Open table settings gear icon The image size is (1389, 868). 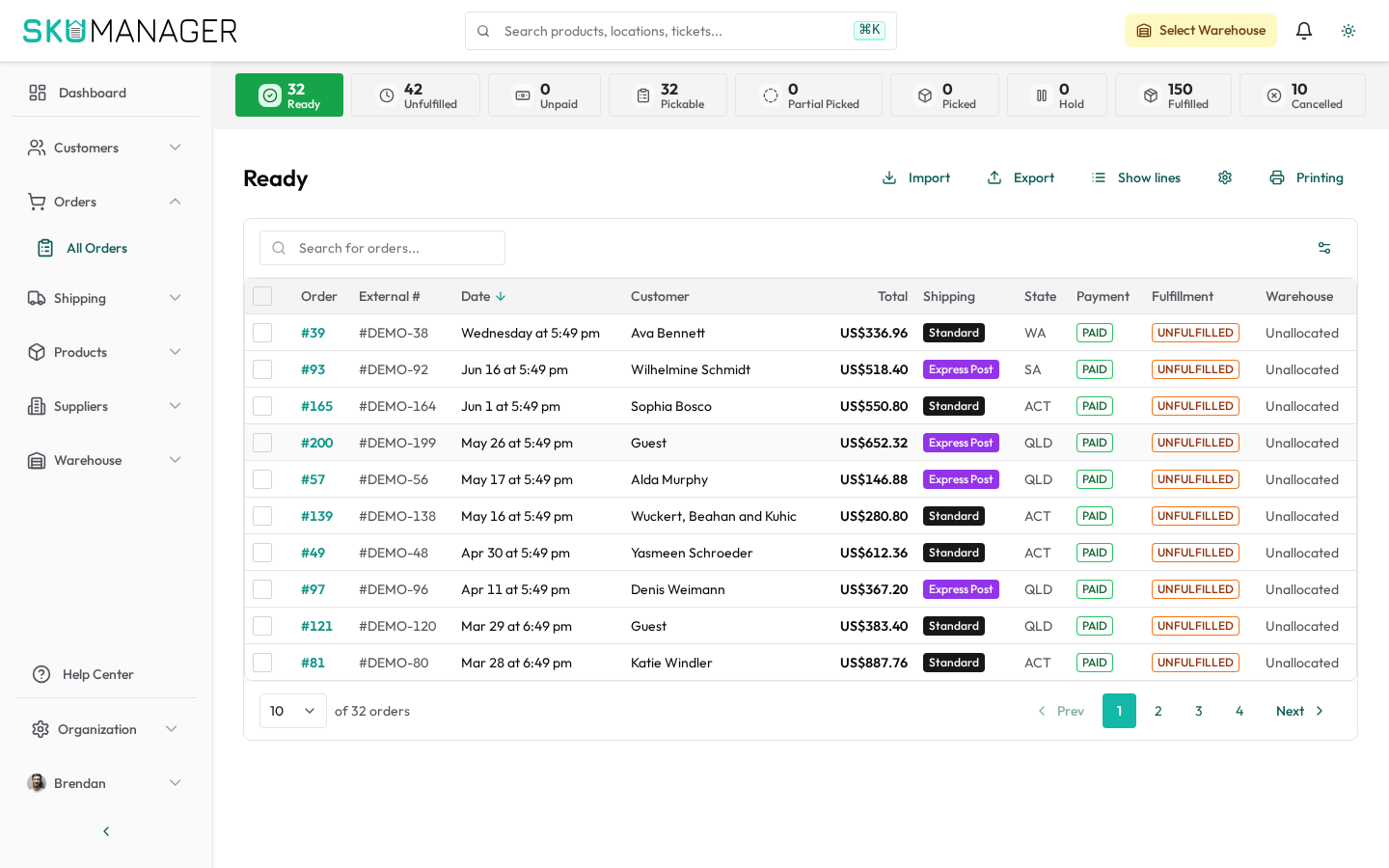click(1225, 177)
